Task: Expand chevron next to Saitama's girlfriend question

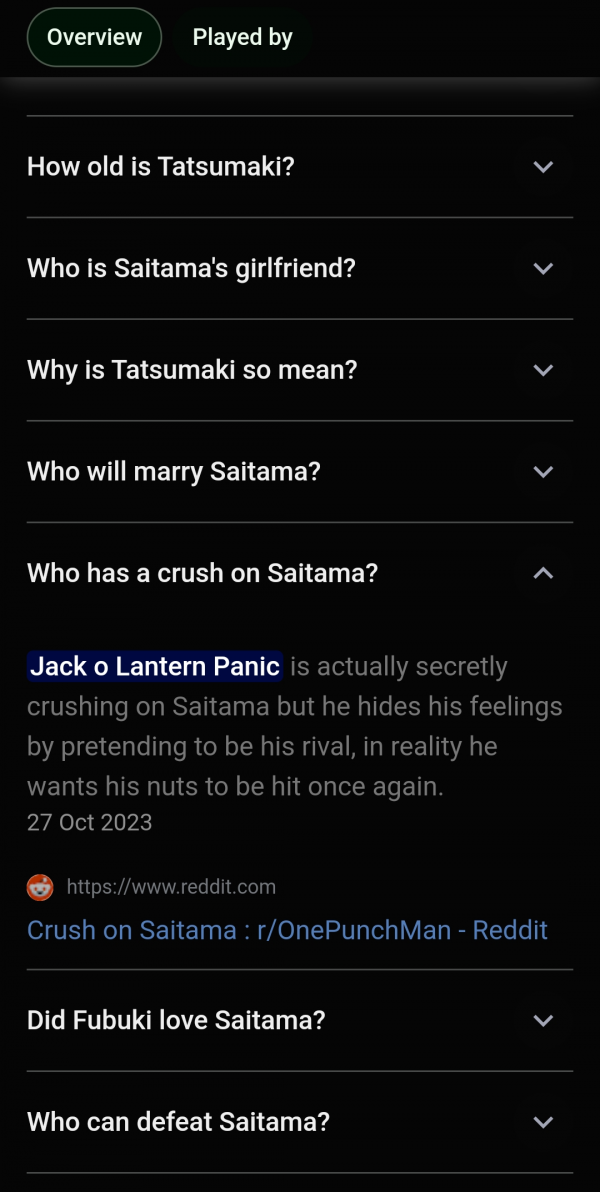Action: click(543, 268)
